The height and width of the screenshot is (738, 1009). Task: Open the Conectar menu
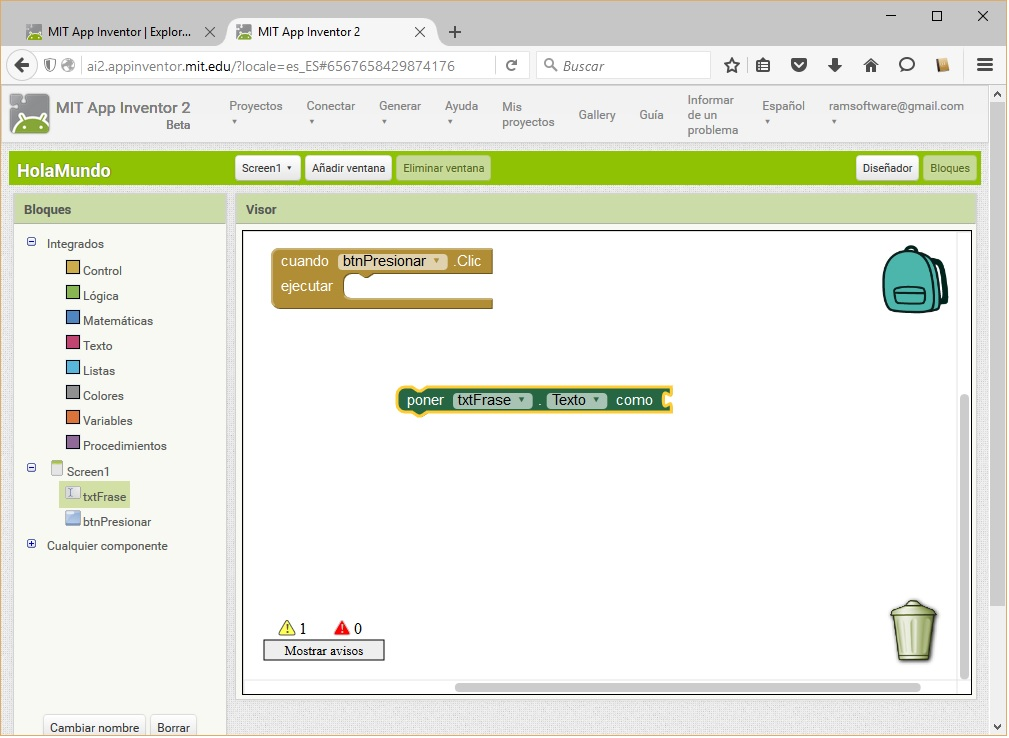tap(330, 113)
